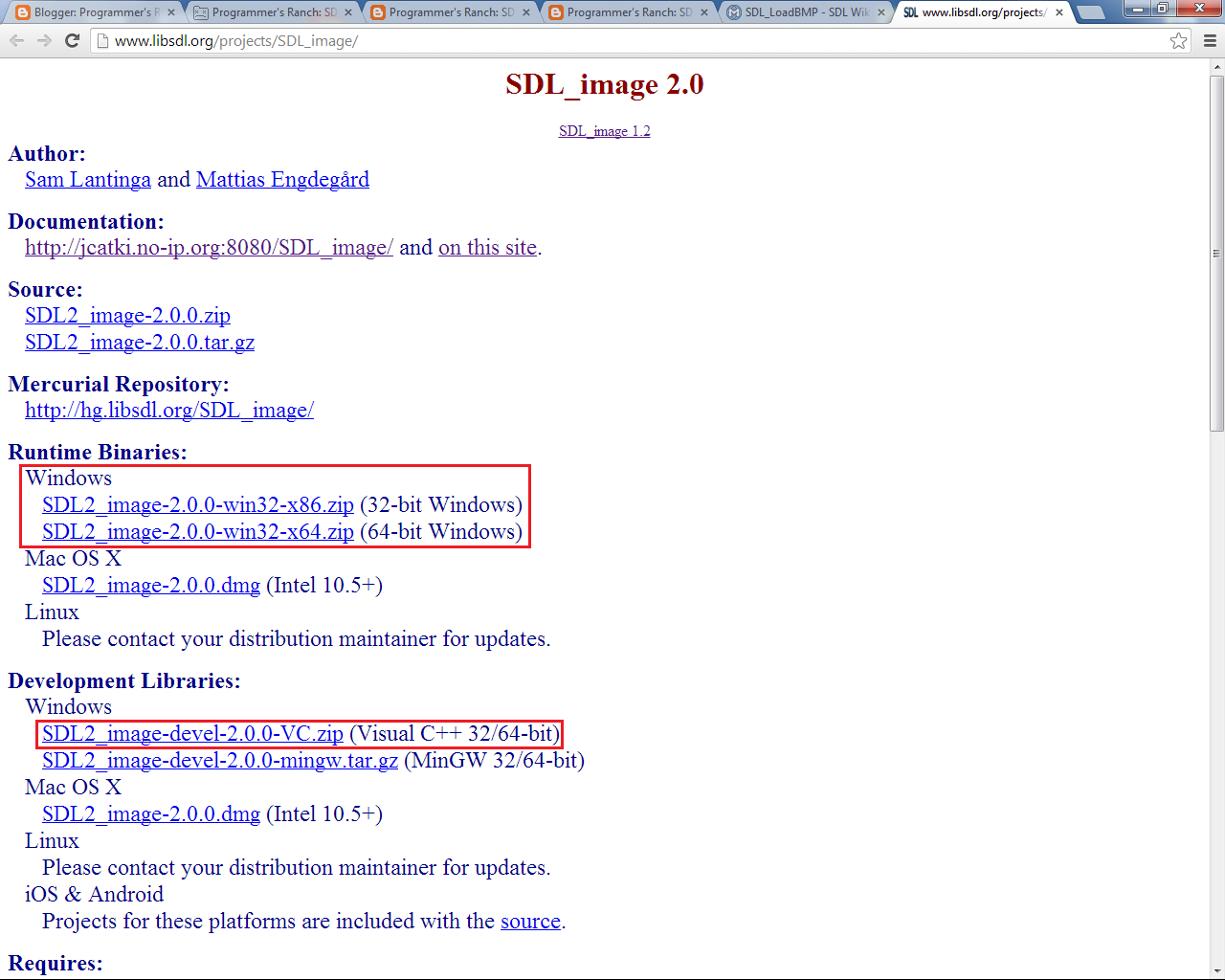Click the browser back navigation arrow
Screen dimensions: 1225x980
tap(16, 40)
